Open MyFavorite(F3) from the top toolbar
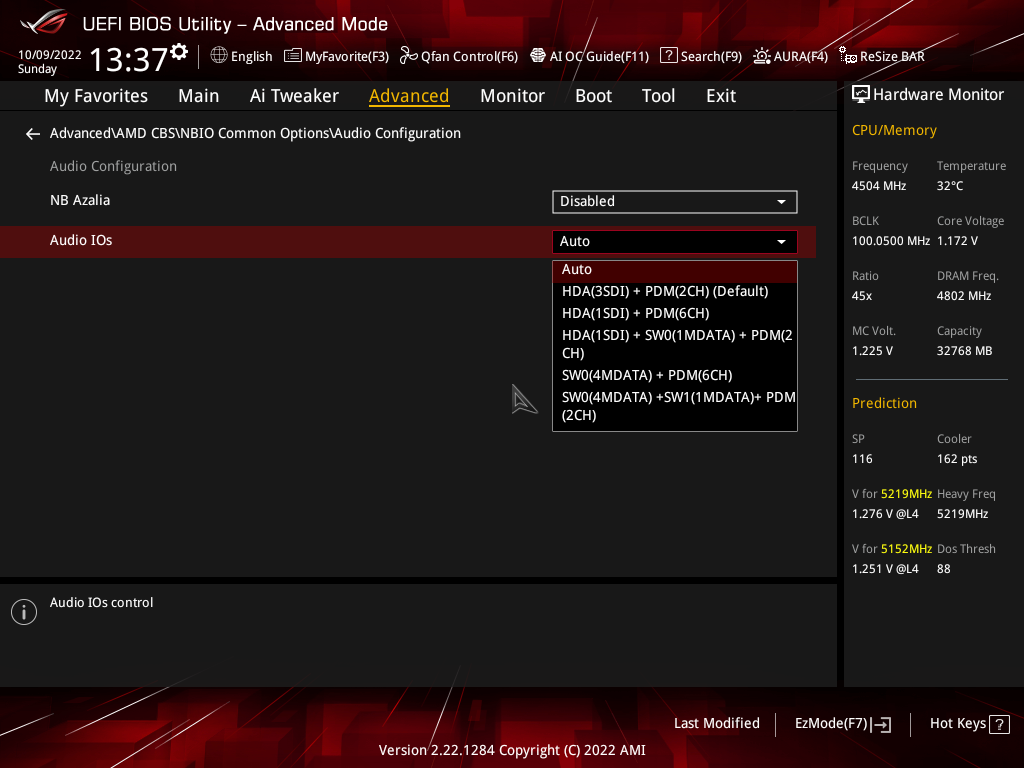Image resolution: width=1024 pixels, height=768 pixels. click(336, 56)
